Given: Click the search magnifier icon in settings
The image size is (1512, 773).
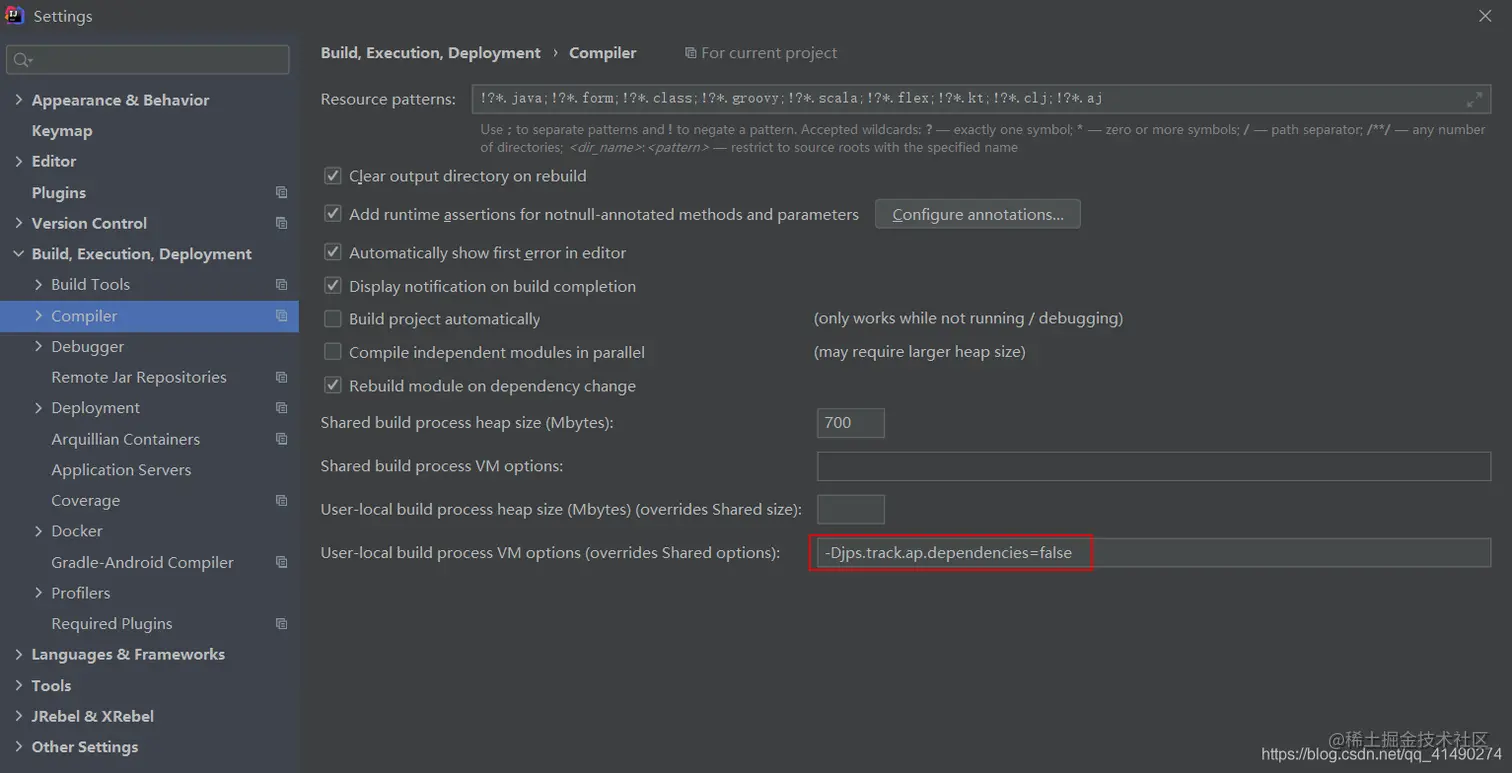Looking at the screenshot, I should pos(23,60).
